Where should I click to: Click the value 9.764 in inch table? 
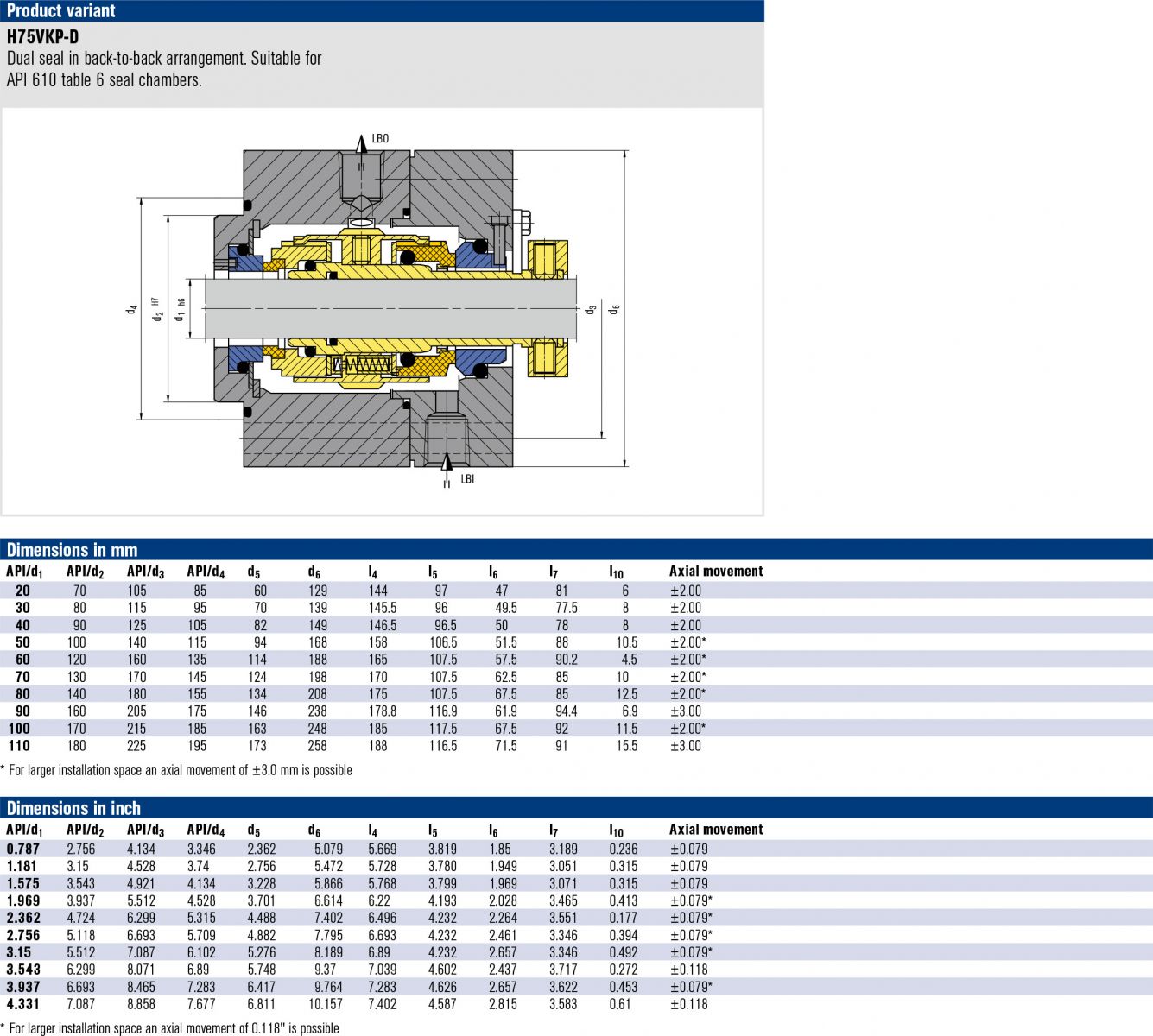[x=328, y=987]
